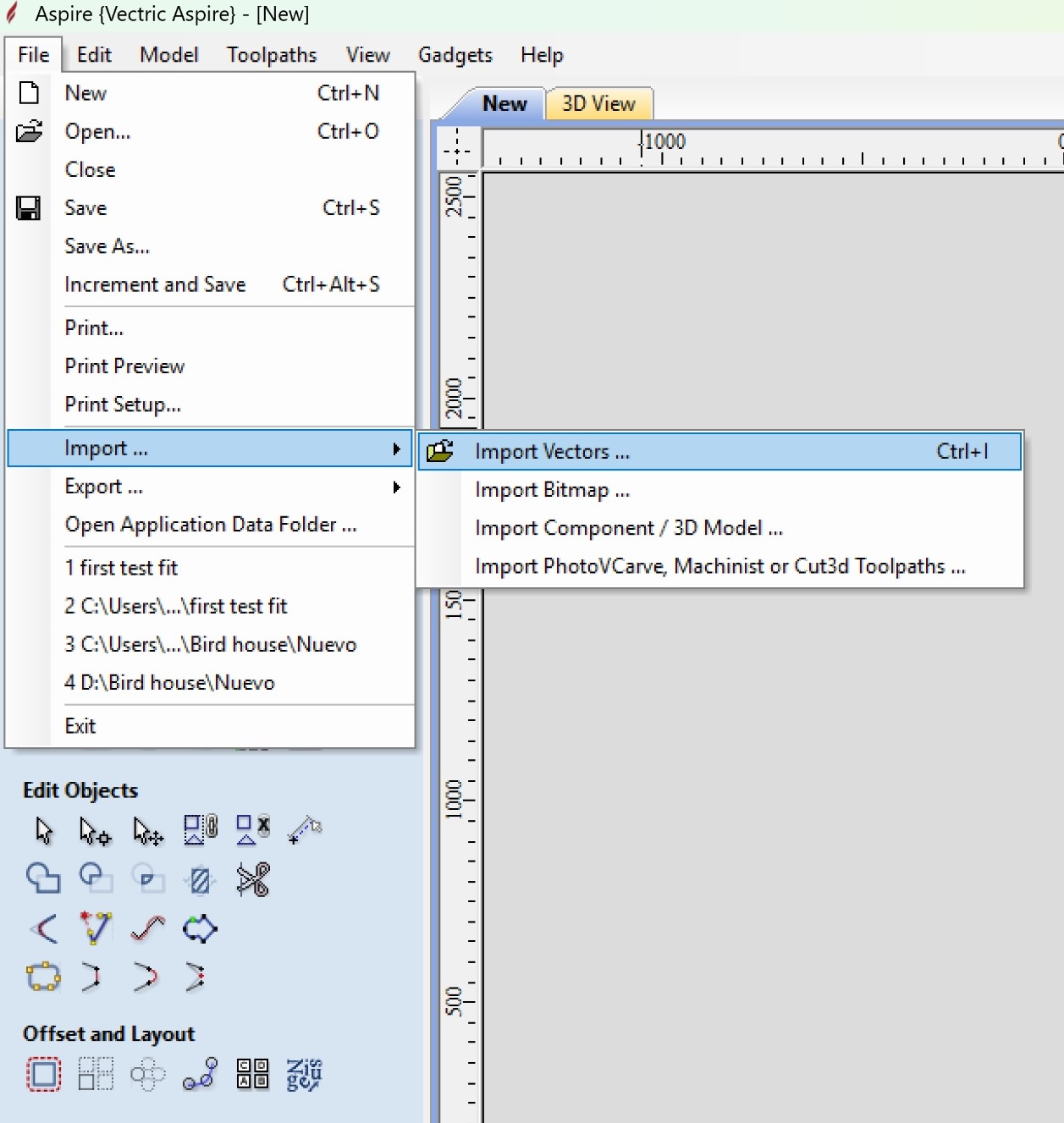Click the red and black S-curve icon

coord(148,928)
